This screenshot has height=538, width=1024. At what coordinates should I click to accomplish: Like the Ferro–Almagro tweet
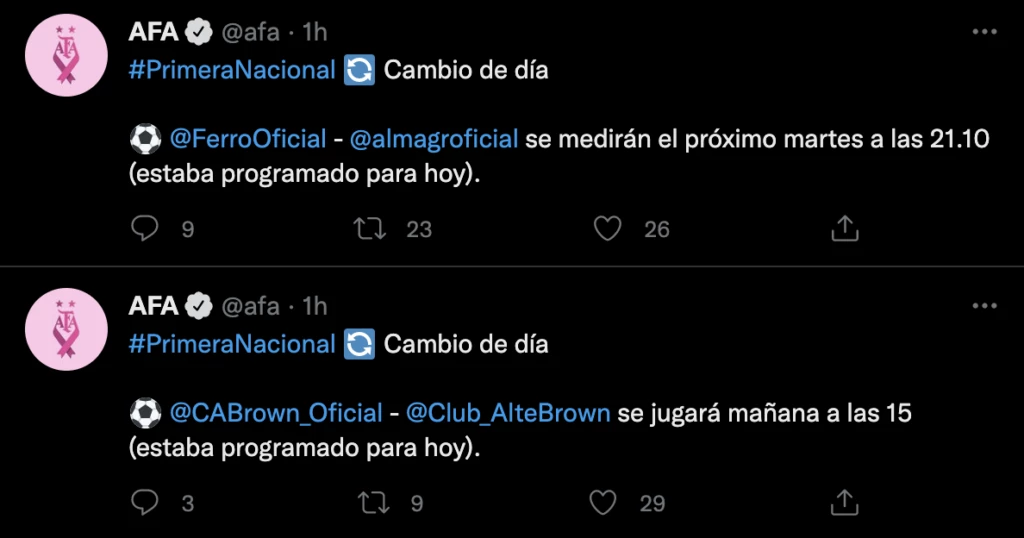tap(608, 229)
